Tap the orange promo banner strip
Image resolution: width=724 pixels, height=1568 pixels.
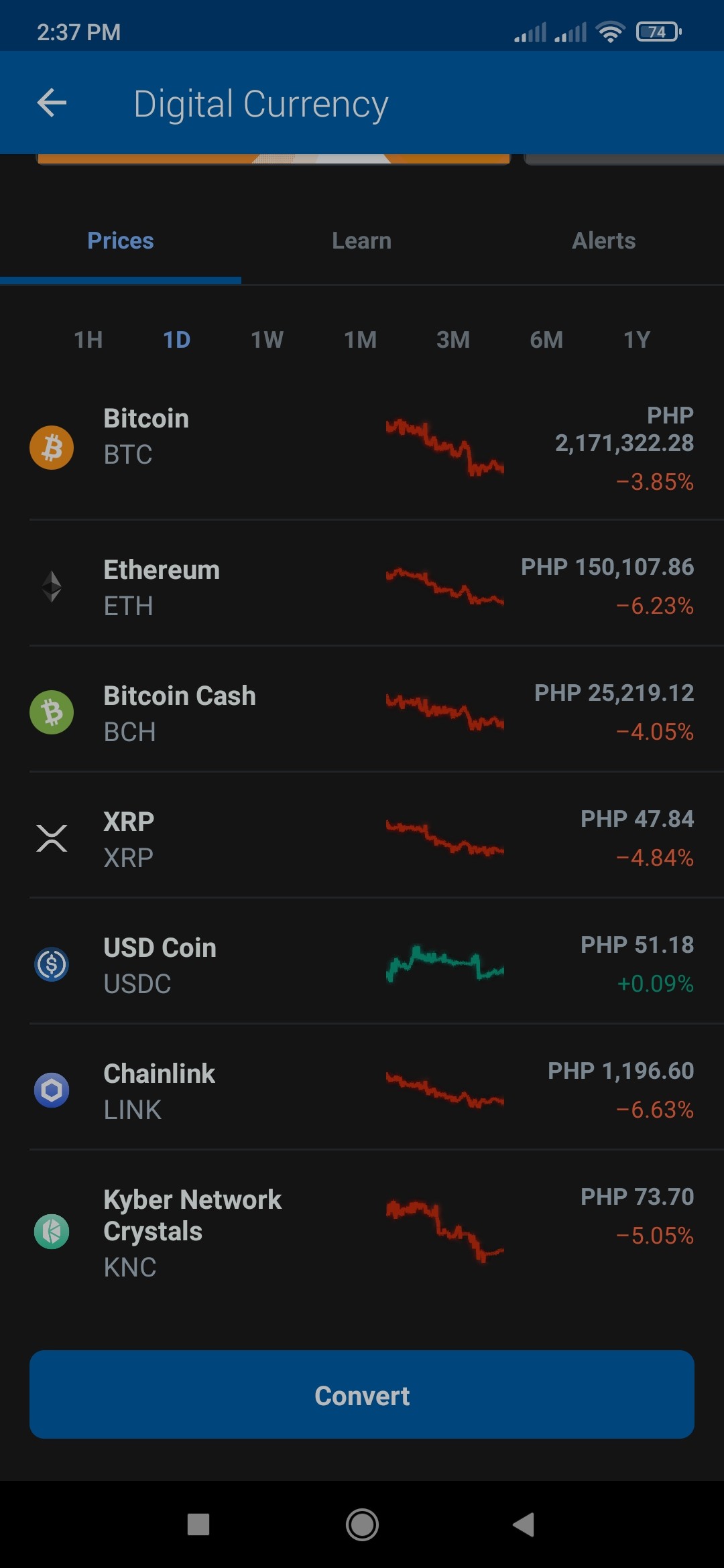(x=274, y=159)
